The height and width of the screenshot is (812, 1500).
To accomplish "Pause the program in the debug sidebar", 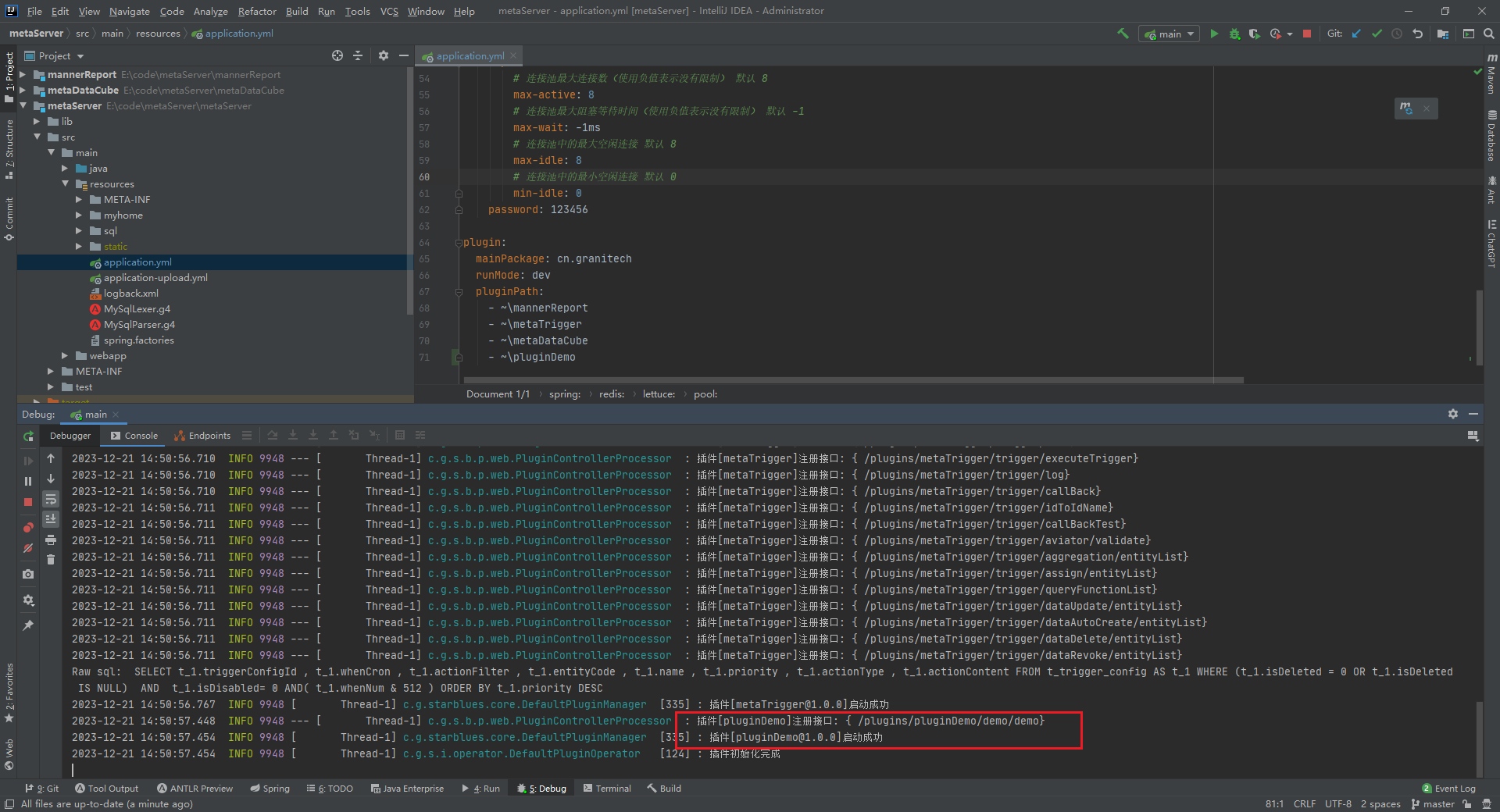I will point(28,481).
